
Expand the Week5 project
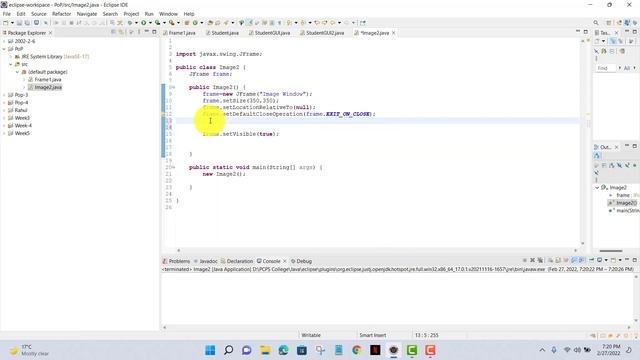click(x=4, y=133)
